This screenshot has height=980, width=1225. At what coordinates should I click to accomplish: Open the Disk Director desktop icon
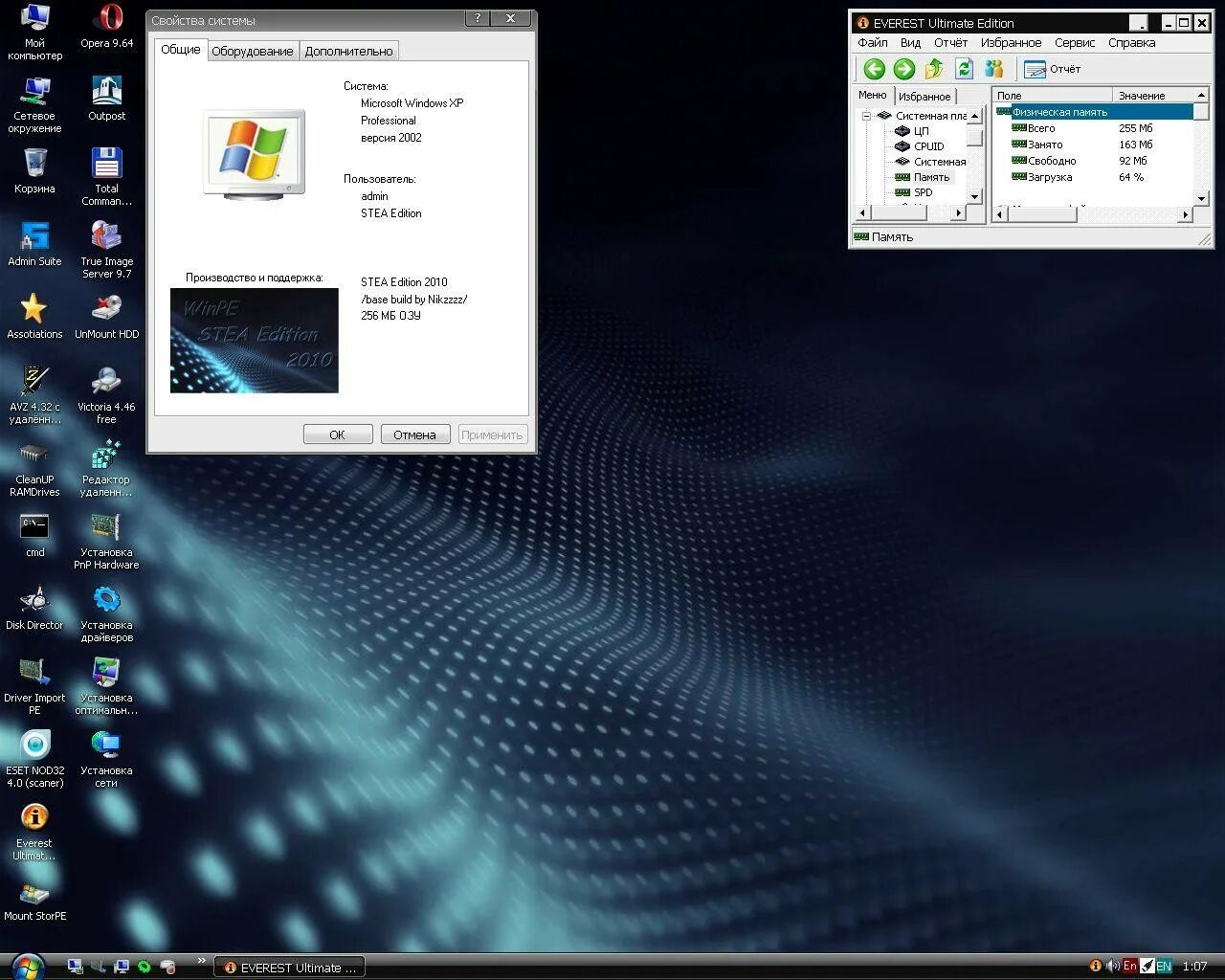point(34,609)
